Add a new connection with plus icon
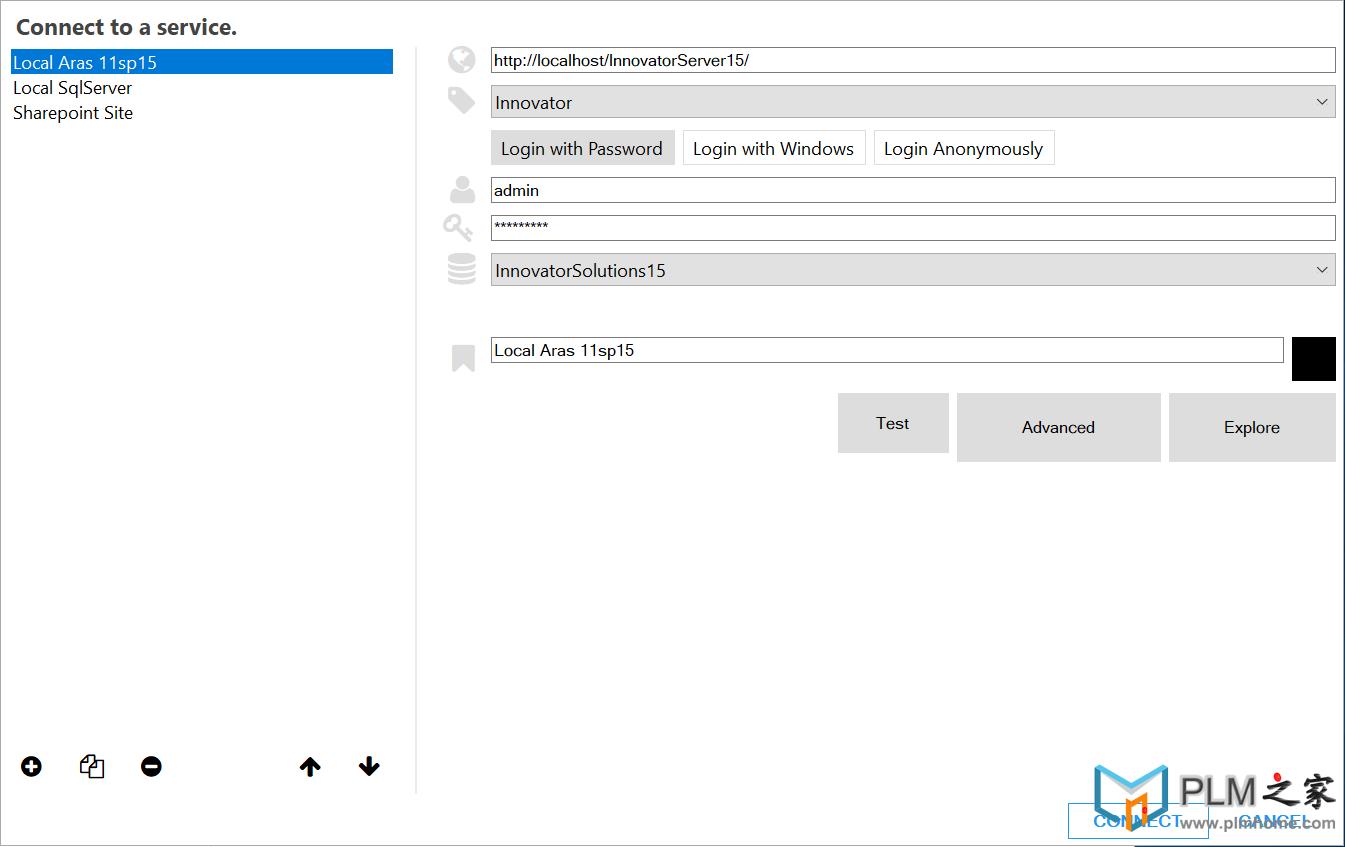The height and width of the screenshot is (847, 1345). (31, 767)
